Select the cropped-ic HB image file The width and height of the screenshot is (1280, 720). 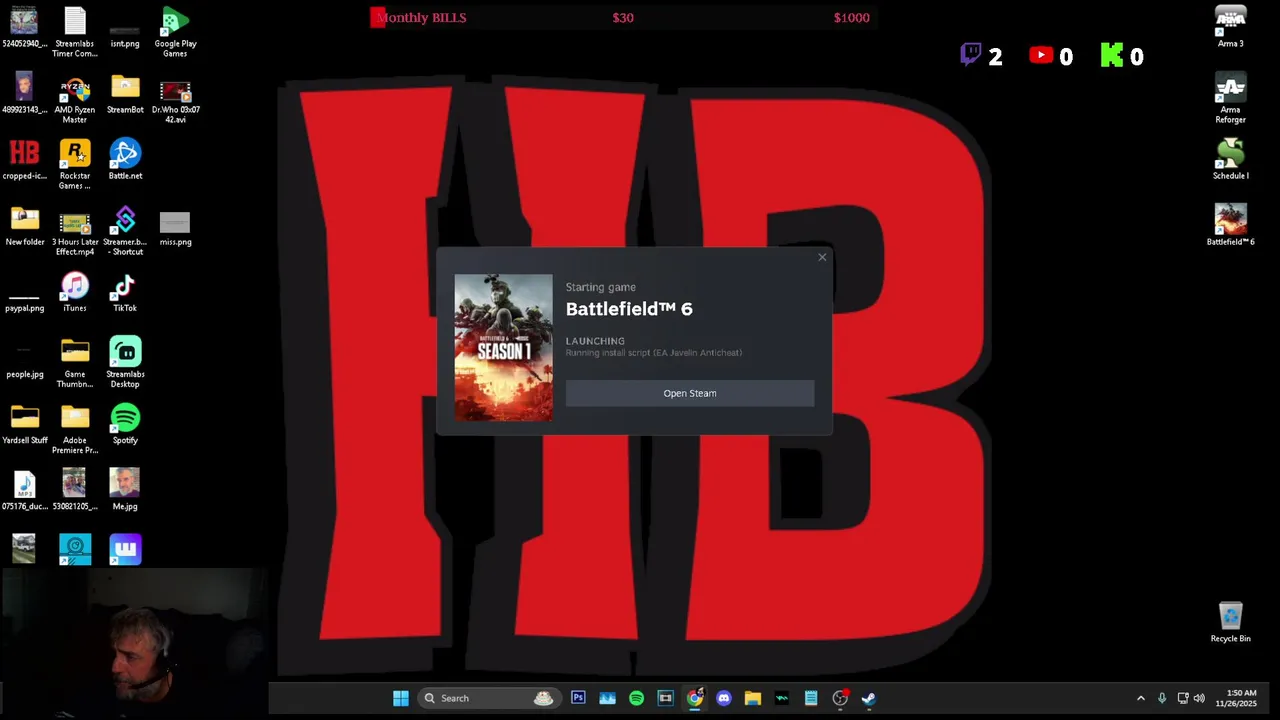pos(25,160)
